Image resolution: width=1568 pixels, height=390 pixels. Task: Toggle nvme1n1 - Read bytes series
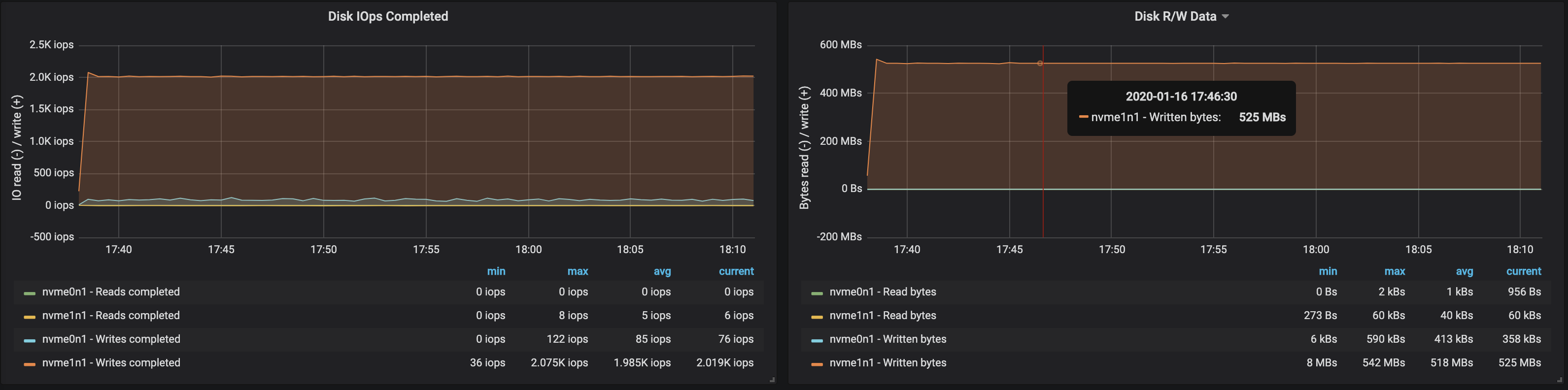tap(883, 316)
